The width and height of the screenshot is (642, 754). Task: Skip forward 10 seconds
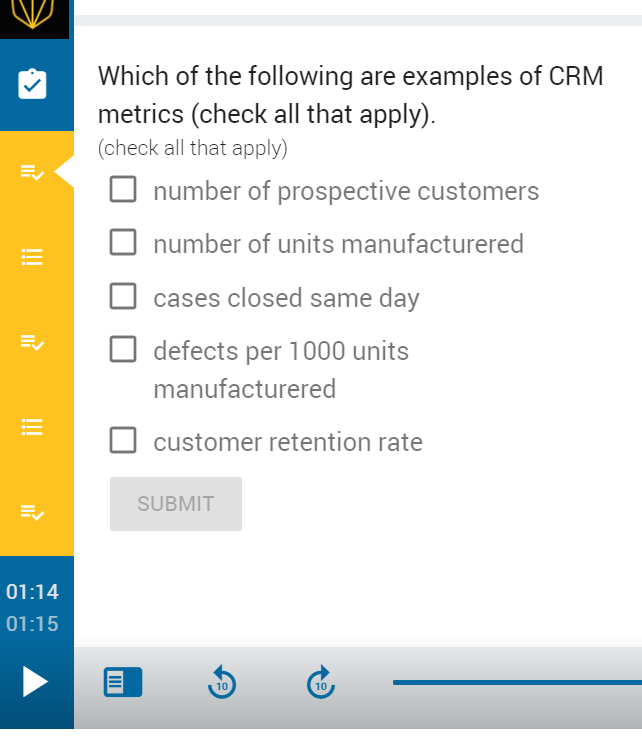320,683
